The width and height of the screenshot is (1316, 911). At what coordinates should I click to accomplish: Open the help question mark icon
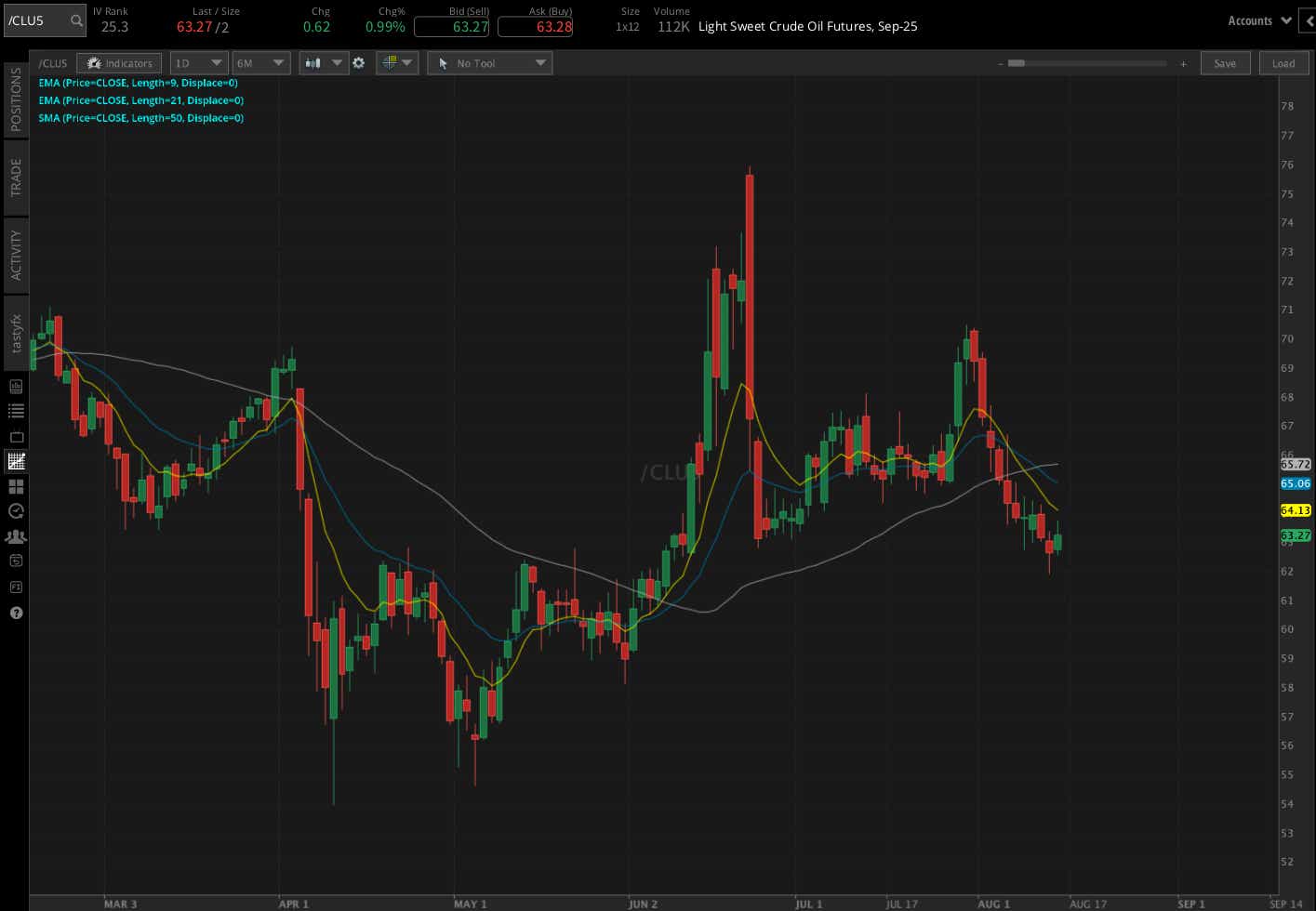coord(15,613)
